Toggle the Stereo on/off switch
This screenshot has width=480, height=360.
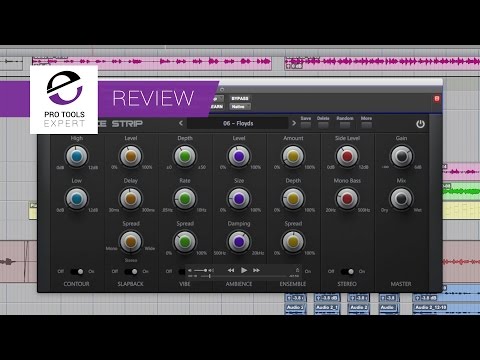pyautogui.click(x=347, y=272)
